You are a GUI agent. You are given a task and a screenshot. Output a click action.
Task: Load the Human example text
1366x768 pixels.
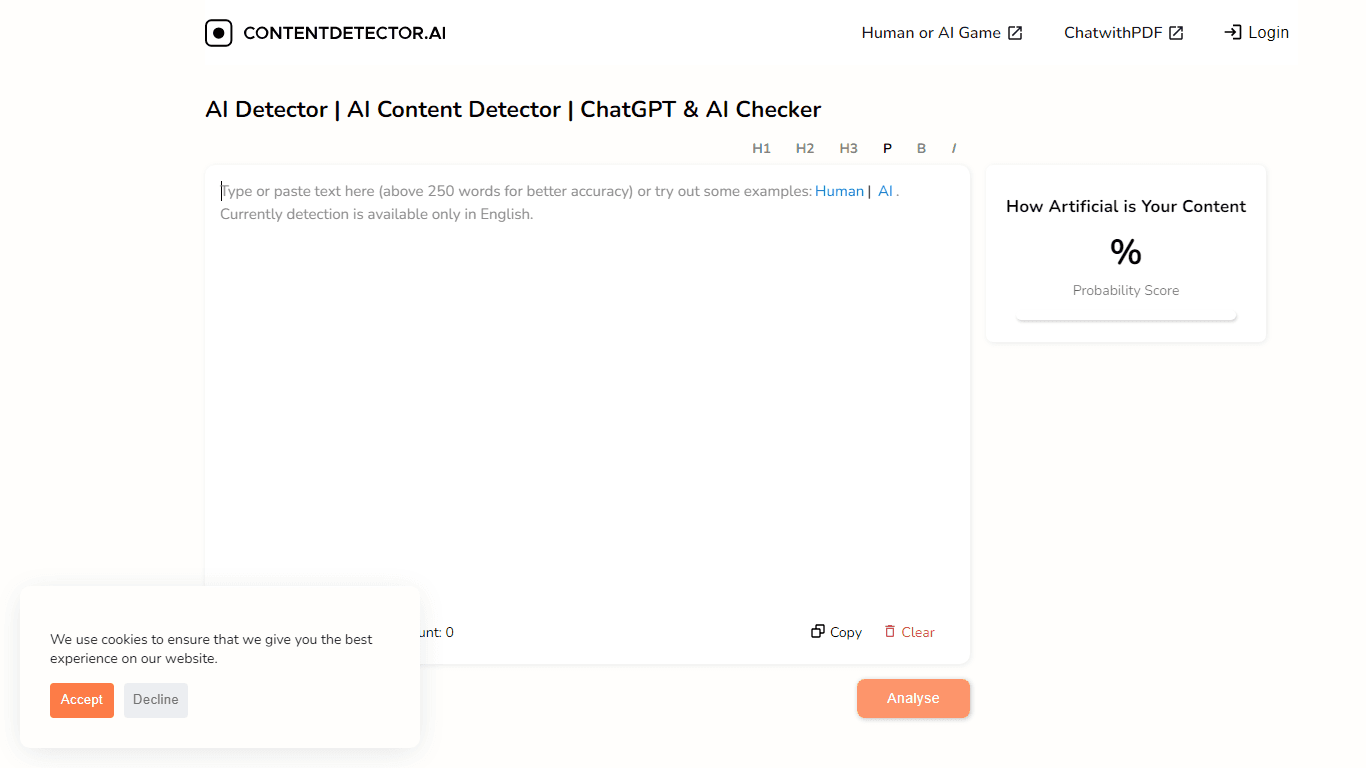839,191
